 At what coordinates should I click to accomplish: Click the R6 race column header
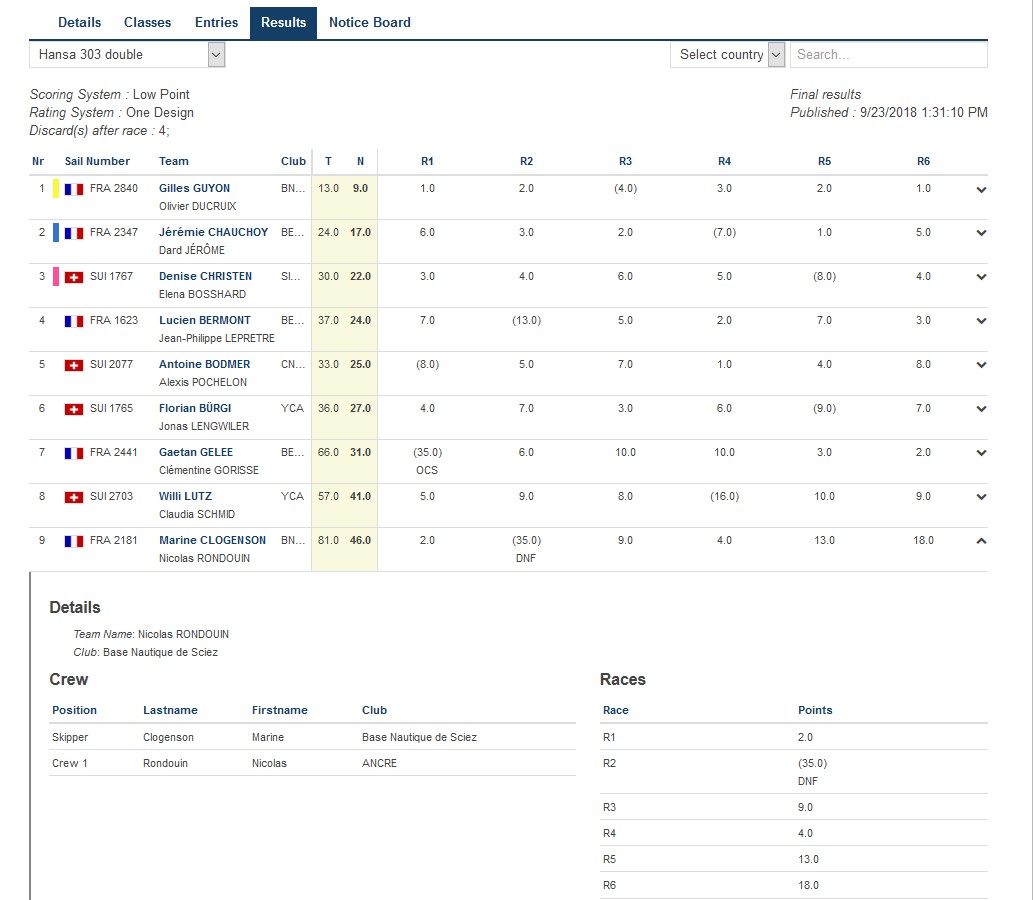pyautogui.click(x=923, y=161)
